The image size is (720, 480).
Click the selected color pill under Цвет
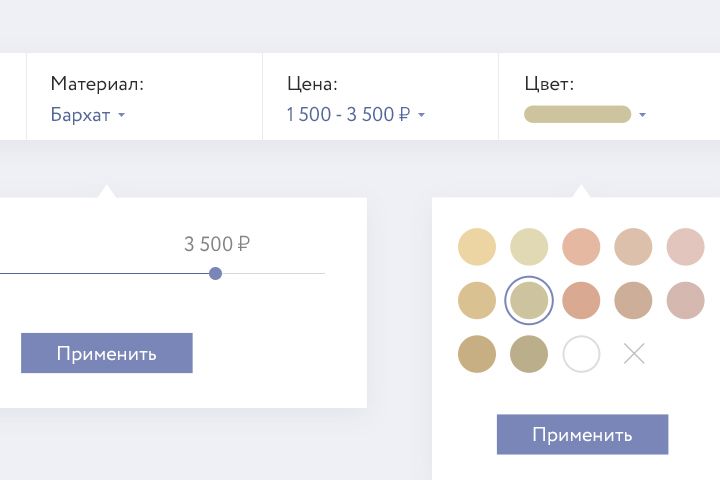coord(577,115)
